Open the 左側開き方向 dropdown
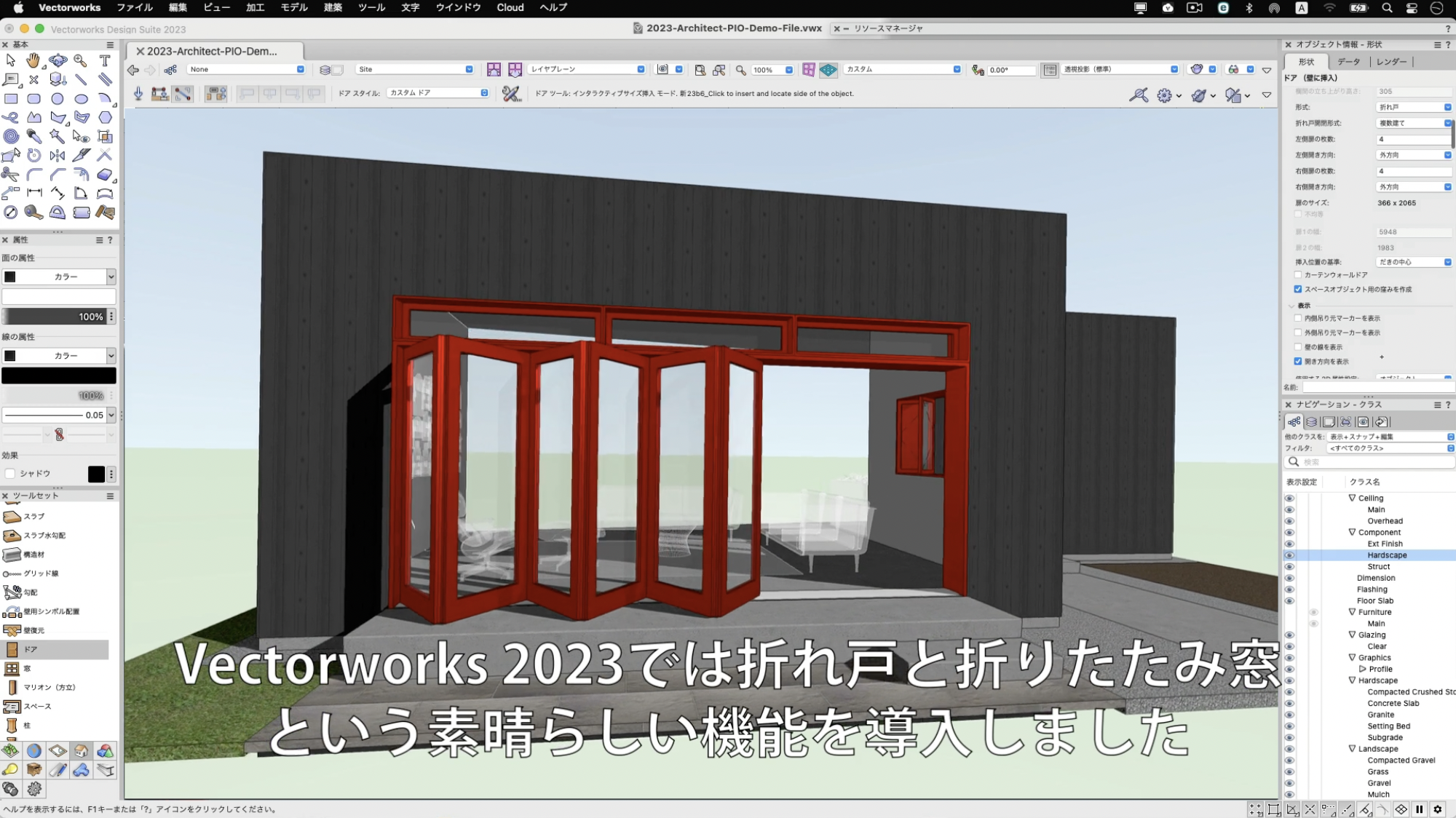This screenshot has width=1456, height=818. 1414,155
